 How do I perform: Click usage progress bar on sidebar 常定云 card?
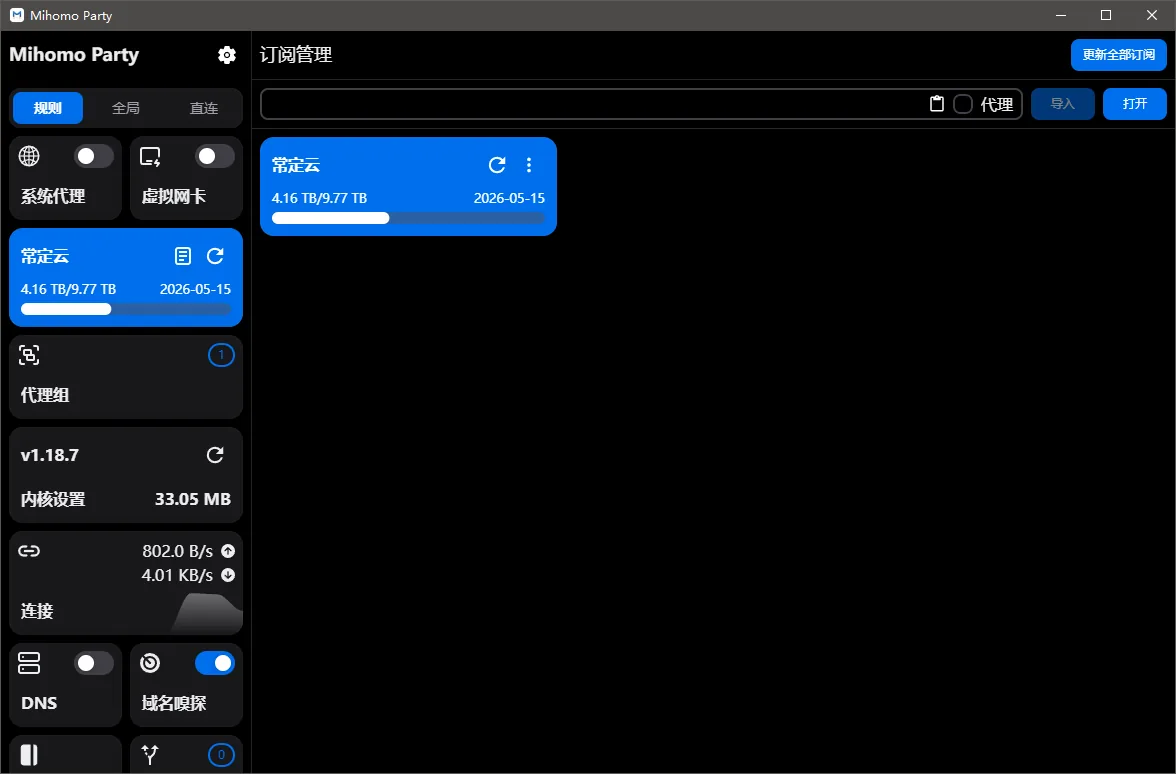[x=125, y=309]
